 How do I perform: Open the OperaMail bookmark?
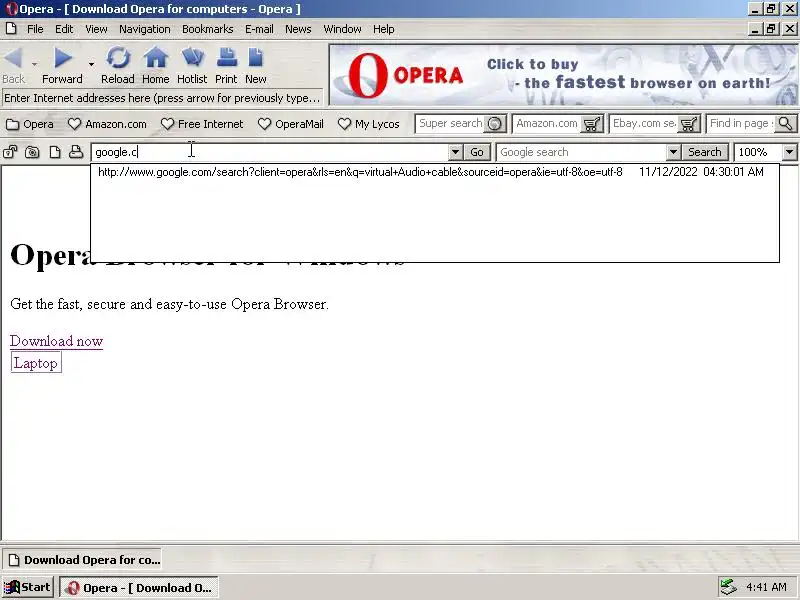291,124
